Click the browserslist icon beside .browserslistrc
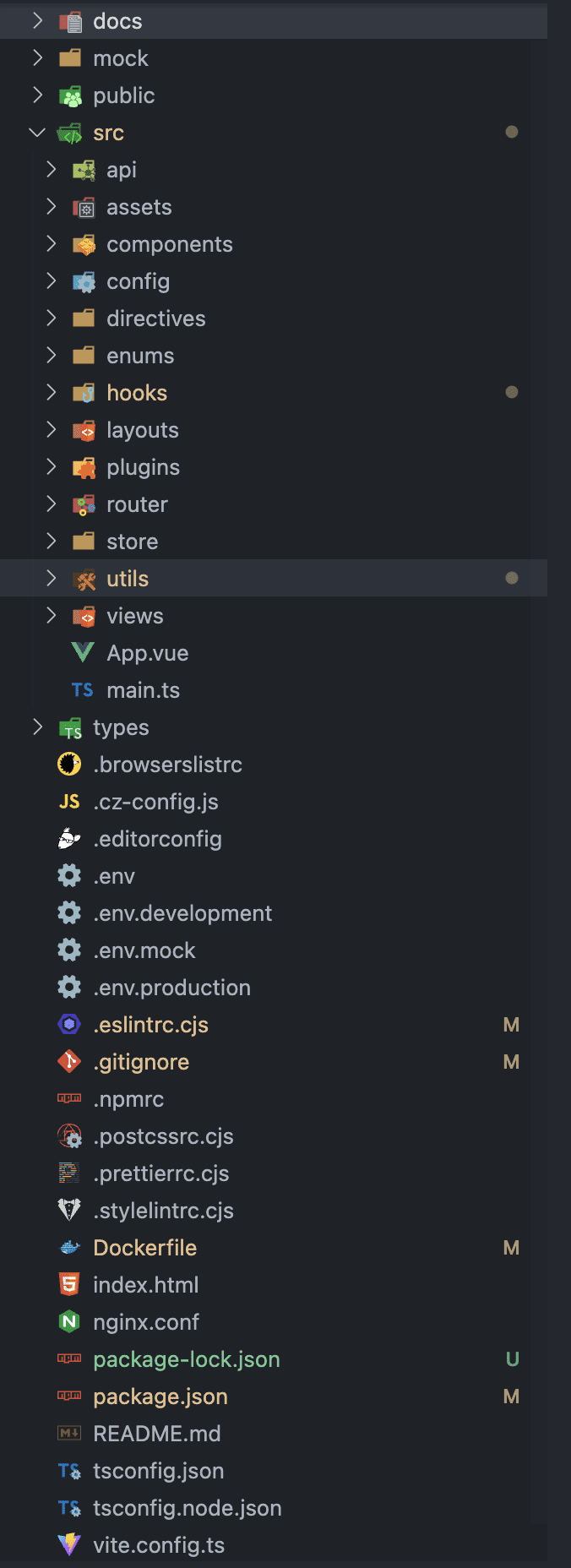The width and height of the screenshot is (571, 1568). [69, 764]
